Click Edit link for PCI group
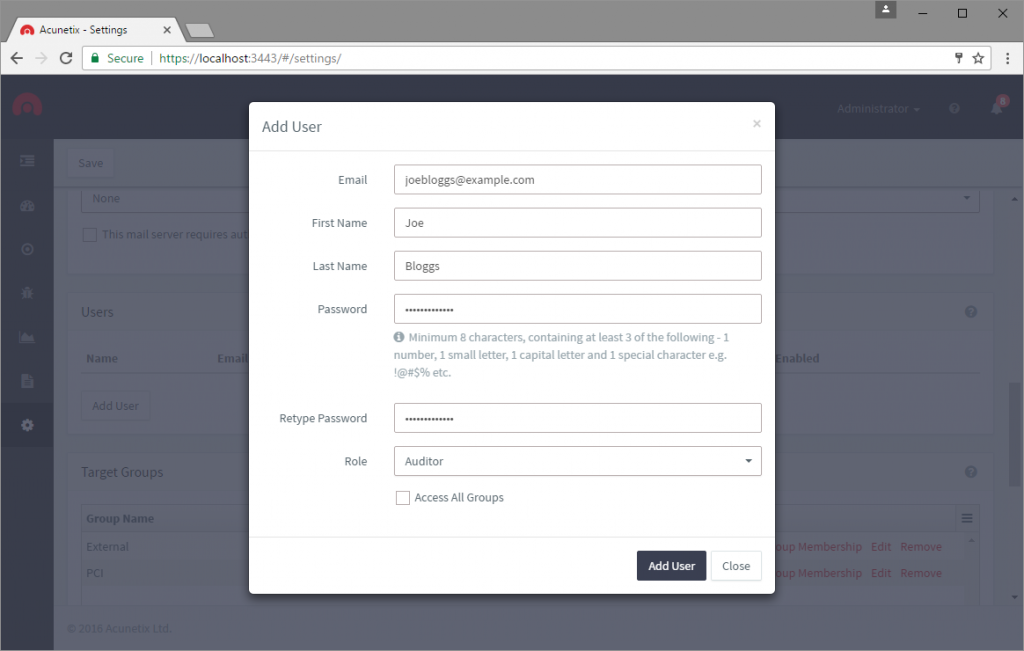 [x=881, y=573]
